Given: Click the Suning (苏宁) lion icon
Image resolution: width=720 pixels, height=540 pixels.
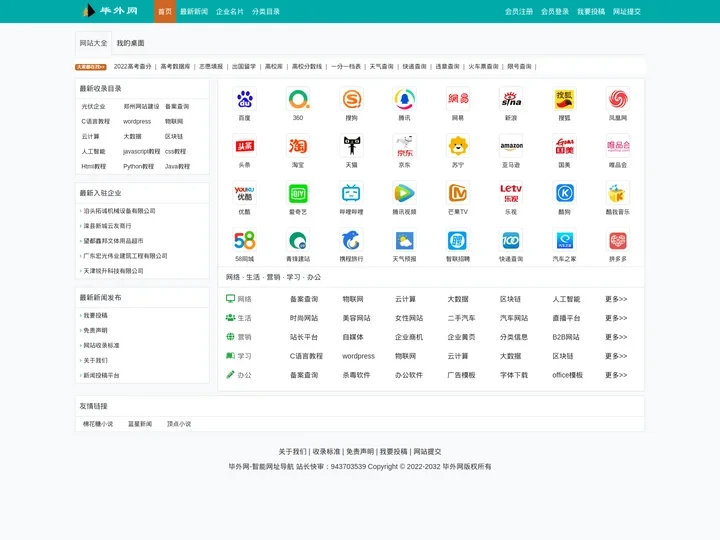Looking at the screenshot, I should click(458, 146).
